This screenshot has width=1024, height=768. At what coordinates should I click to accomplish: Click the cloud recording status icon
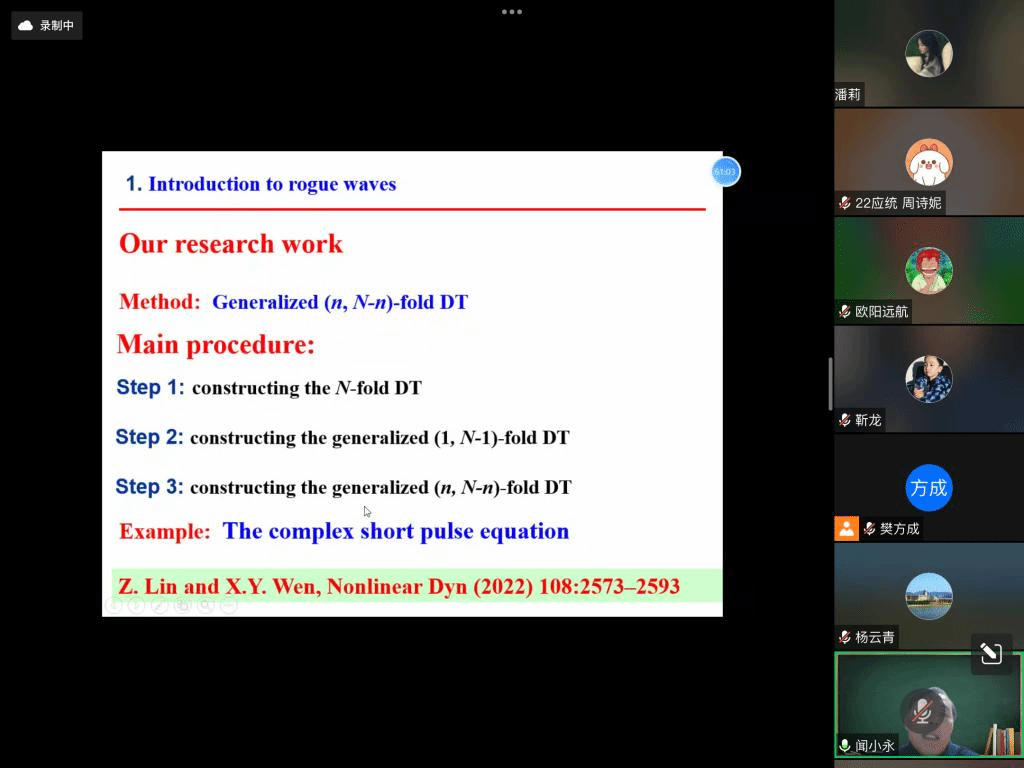pos(26,26)
